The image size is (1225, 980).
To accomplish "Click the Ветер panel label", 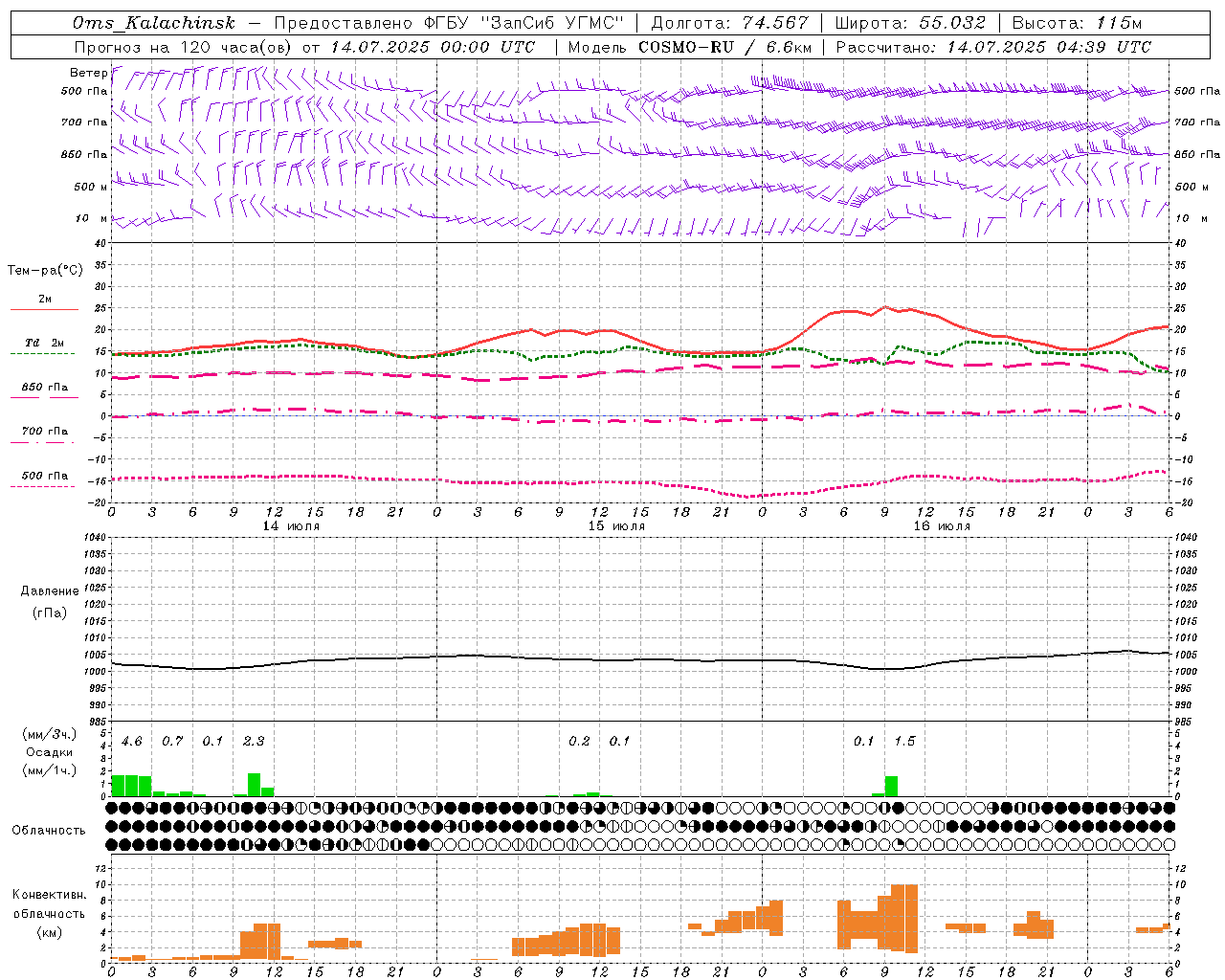I will click(x=89, y=73).
